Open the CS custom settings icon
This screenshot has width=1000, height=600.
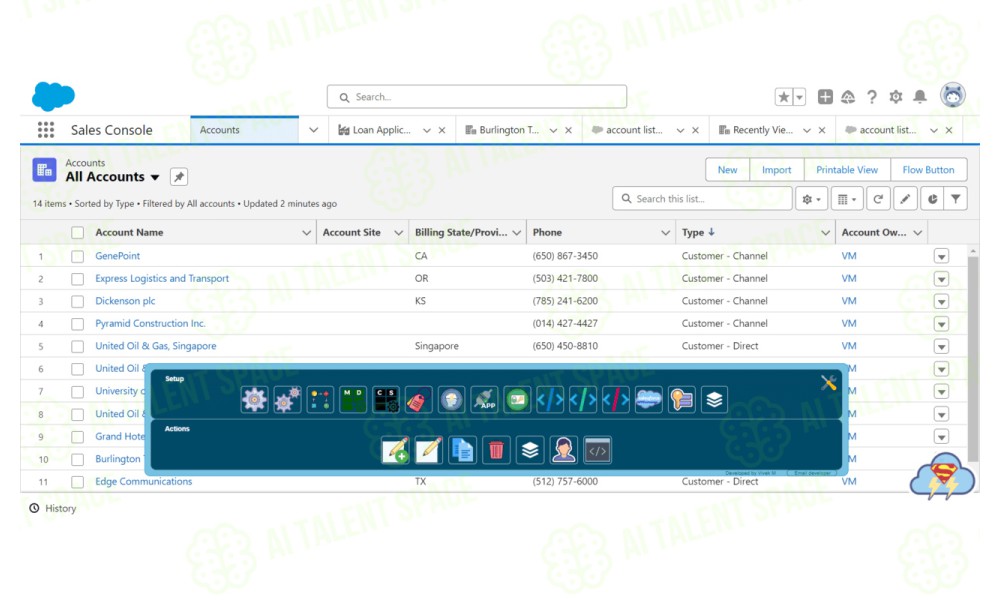pos(386,400)
